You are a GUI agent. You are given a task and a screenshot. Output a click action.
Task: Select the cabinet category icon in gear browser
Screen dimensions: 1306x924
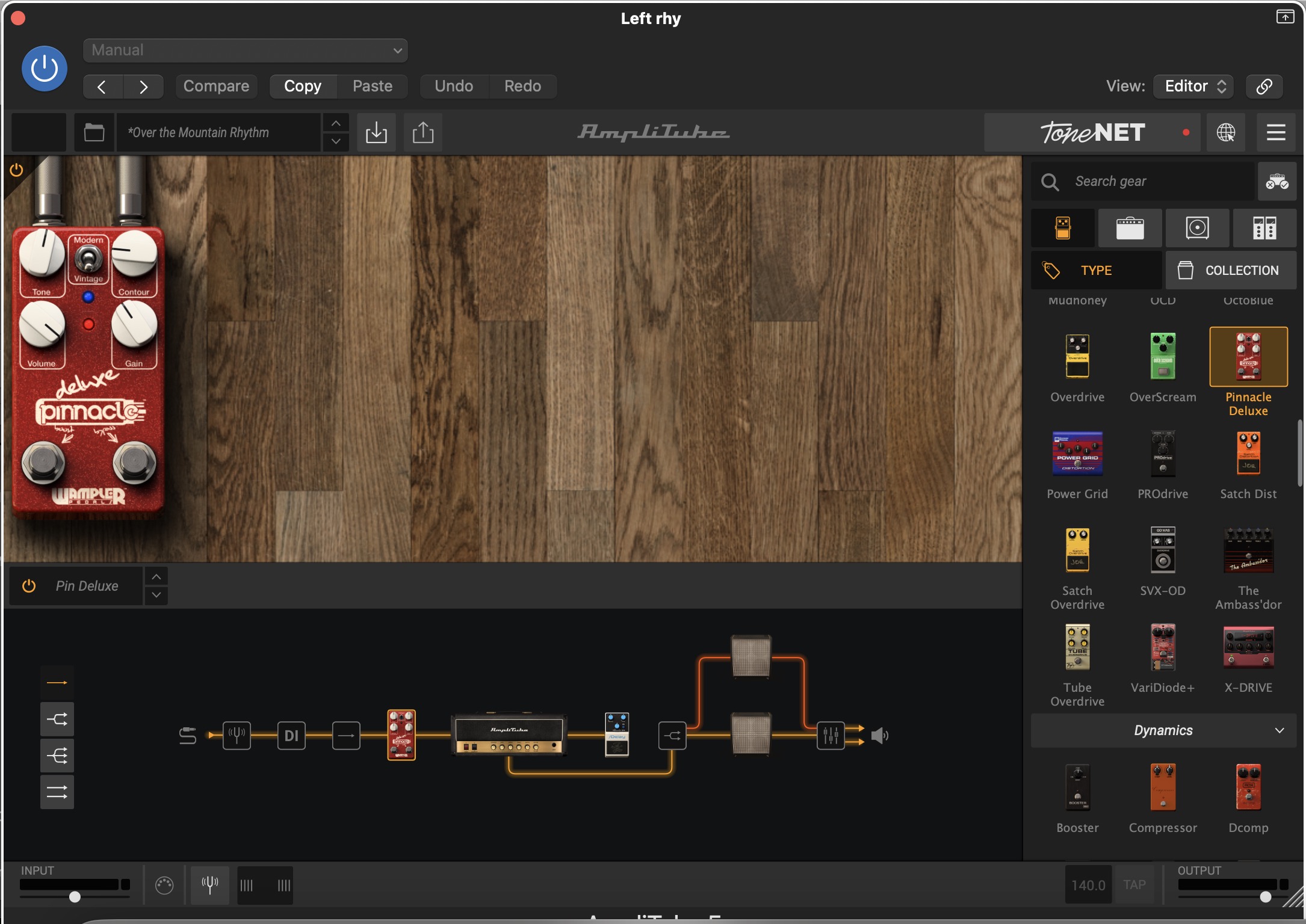(x=1197, y=229)
